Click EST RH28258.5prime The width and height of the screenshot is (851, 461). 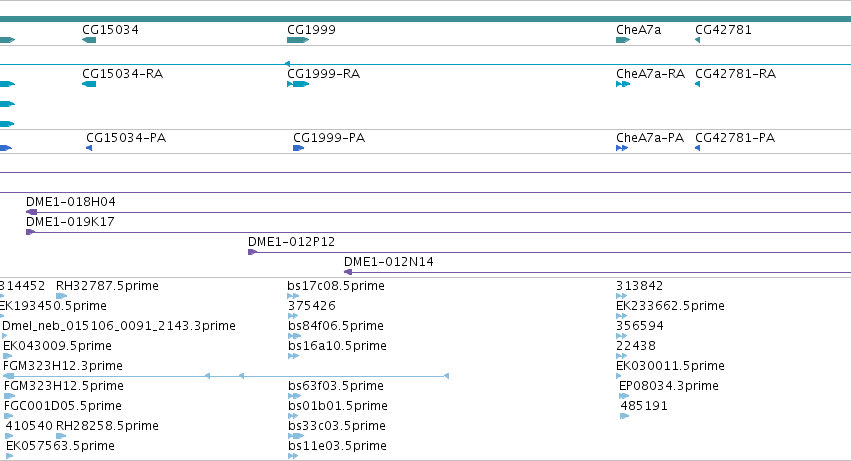[107, 426]
